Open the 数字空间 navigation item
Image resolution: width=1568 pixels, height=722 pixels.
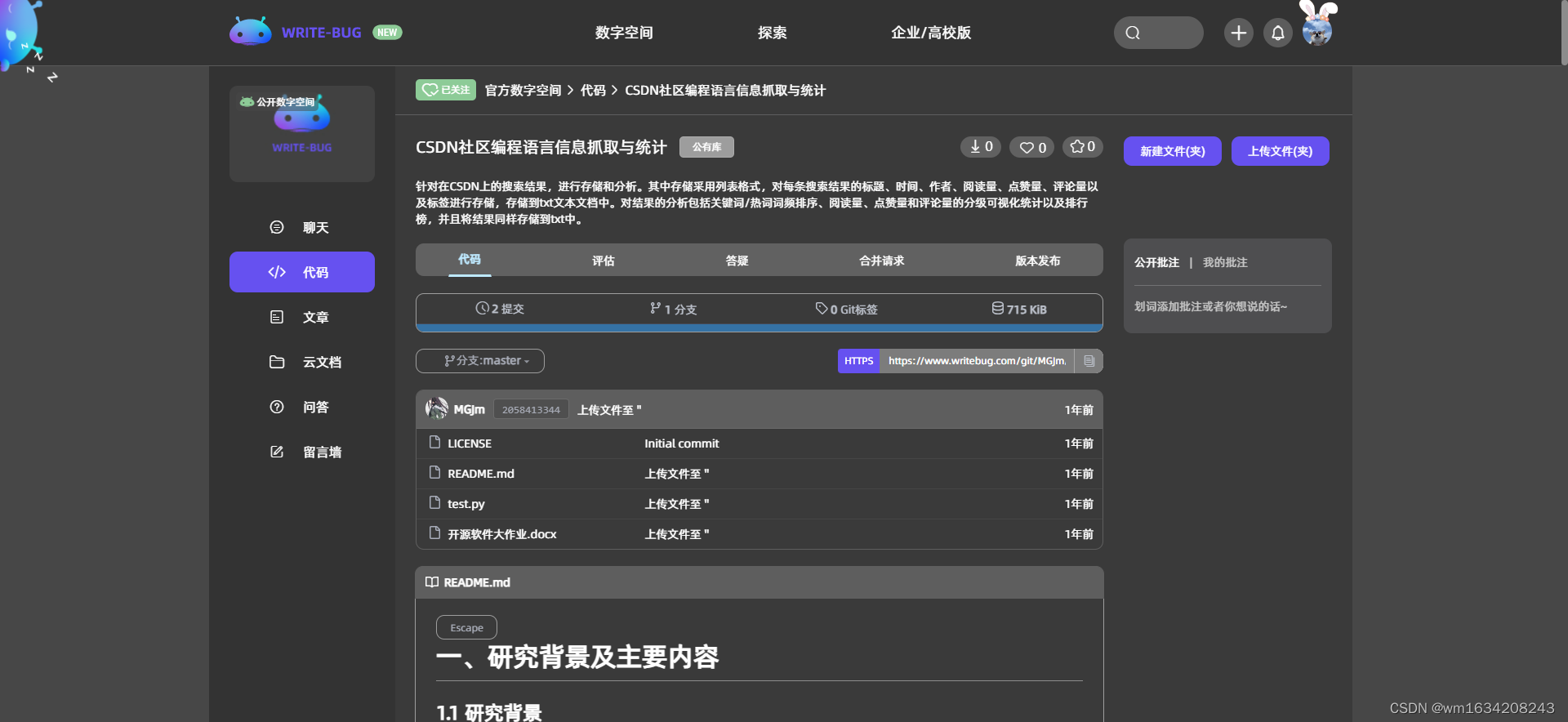pyautogui.click(x=624, y=33)
